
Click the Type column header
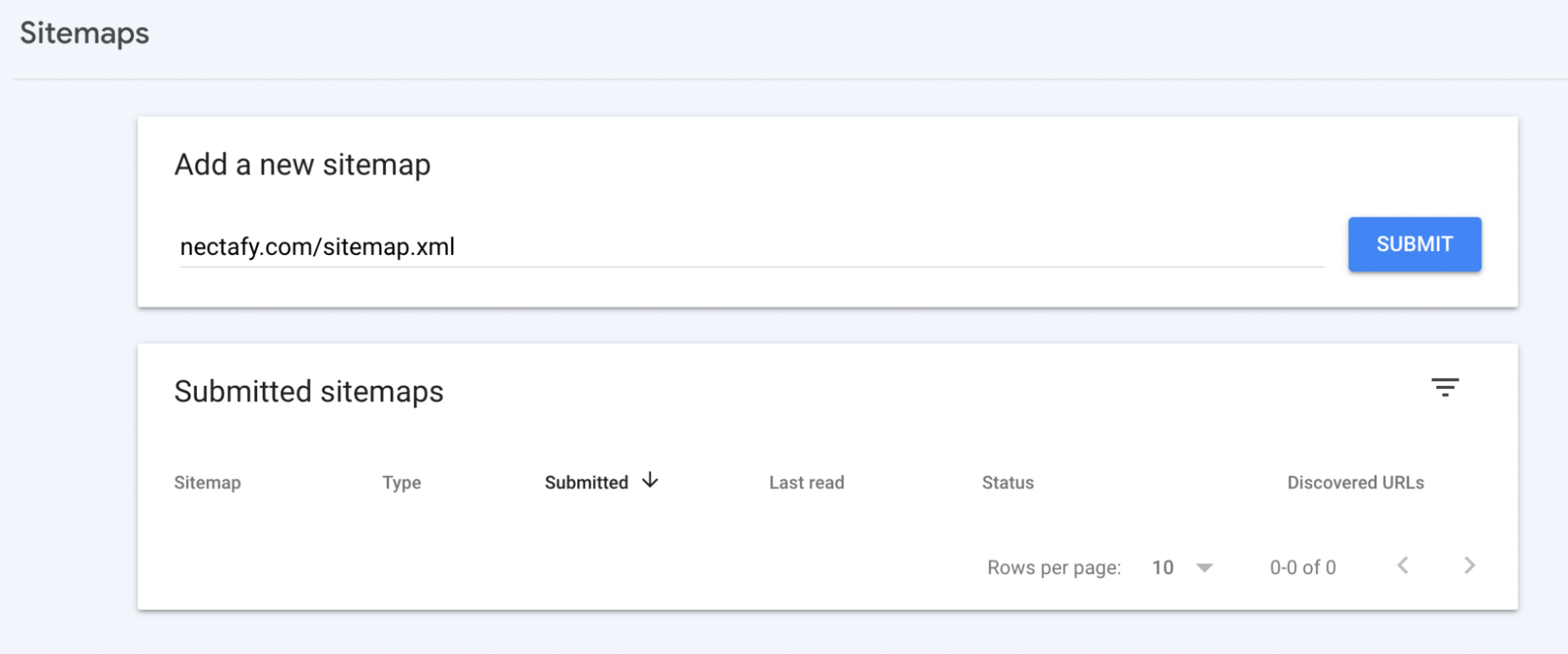click(402, 482)
